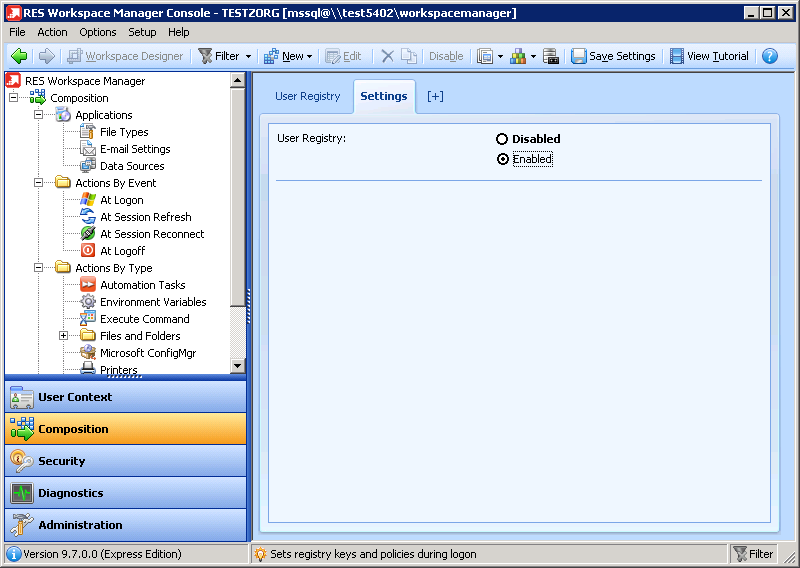Viewport: 800px width, 568px height.
Task: Click the Delete X toolbar icon
Action: click(x=388, y=56)
